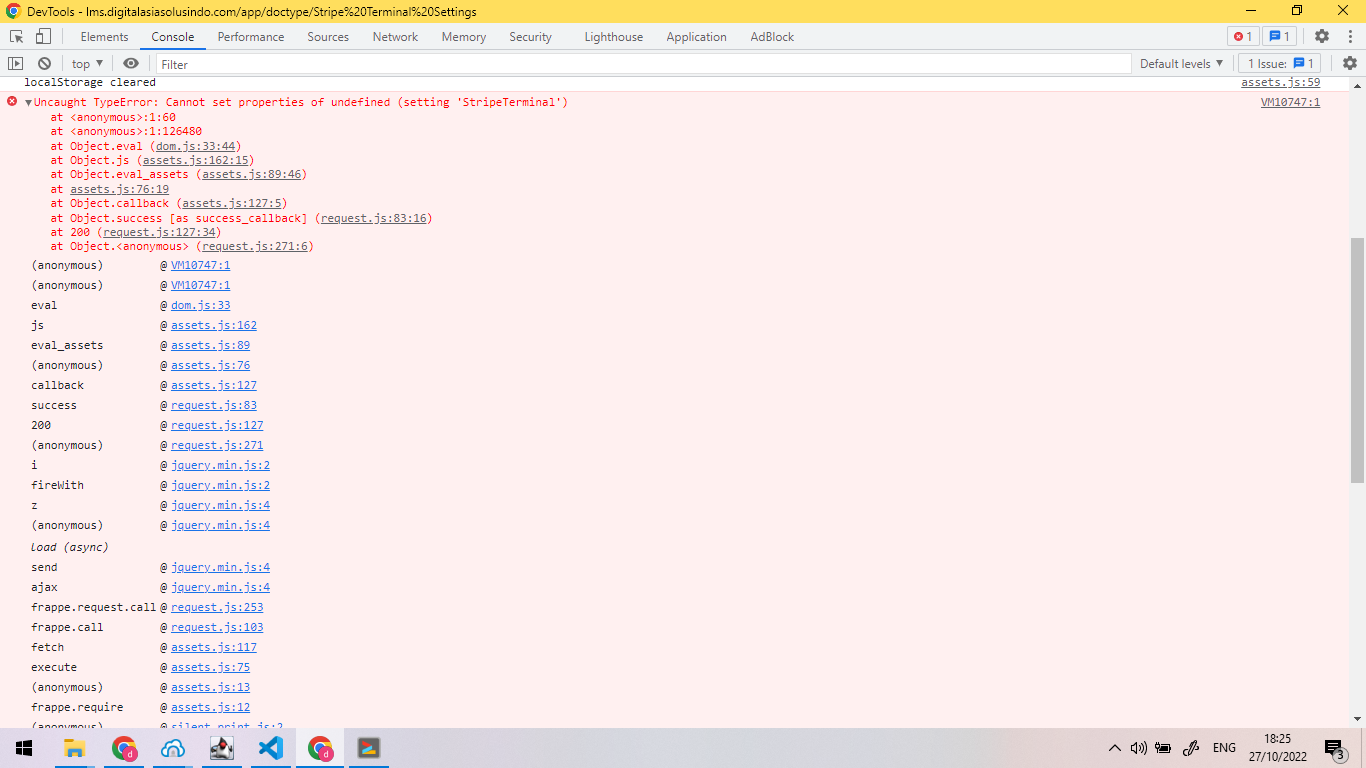Follow the assets.js:162:15 link
This screenshot has width=1366, height=768.
click(x=195, y=160)
